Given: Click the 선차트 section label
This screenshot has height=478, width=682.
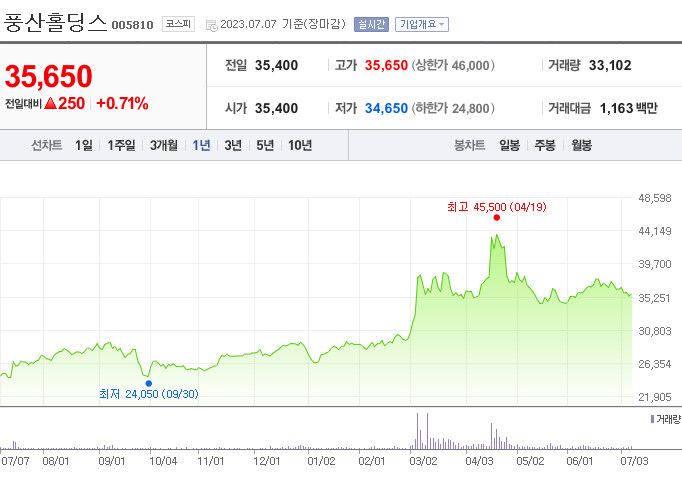Looking at the screenshot, I should pos(47,145).
